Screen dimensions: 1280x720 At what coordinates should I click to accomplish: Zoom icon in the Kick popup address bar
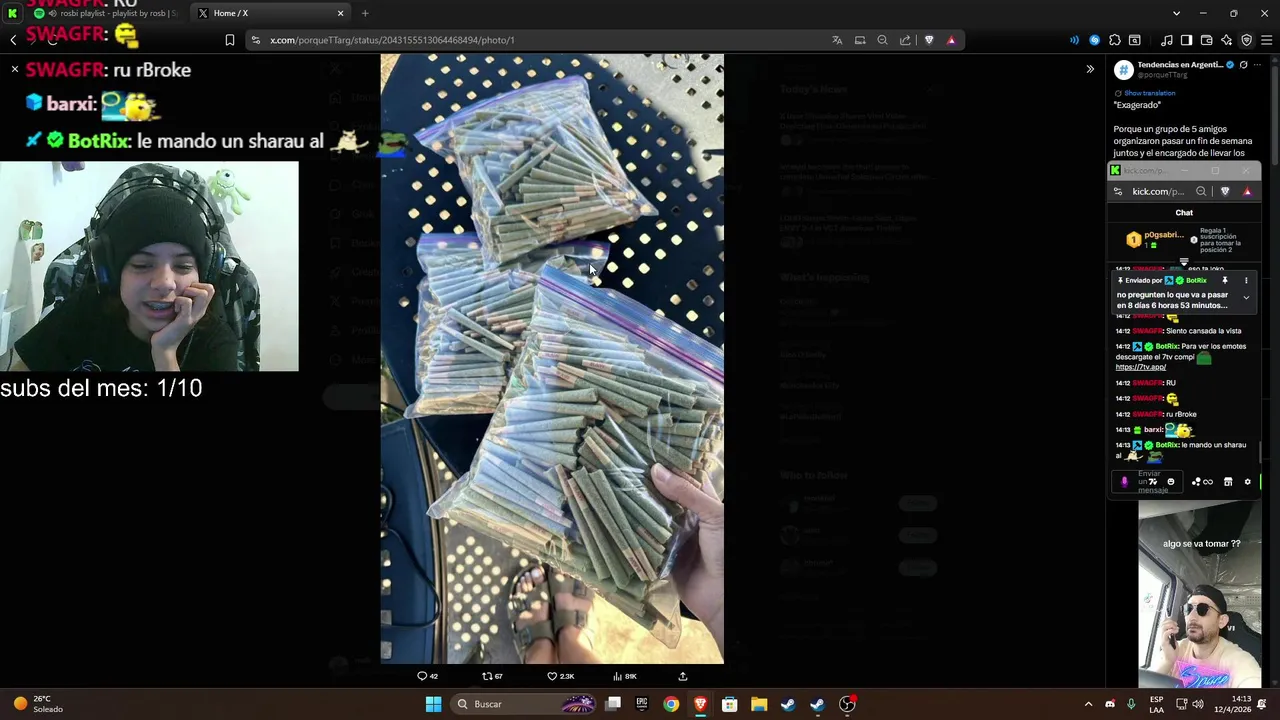point(1201,191)
